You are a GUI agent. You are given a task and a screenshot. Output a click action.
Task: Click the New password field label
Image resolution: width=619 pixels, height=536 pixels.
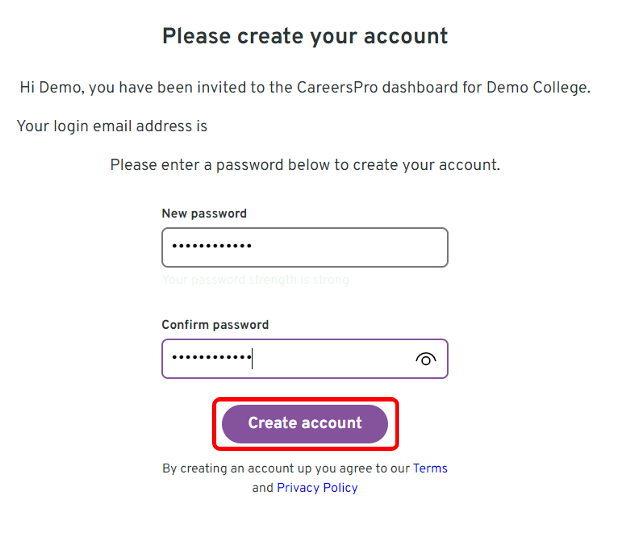coord(204,214)
